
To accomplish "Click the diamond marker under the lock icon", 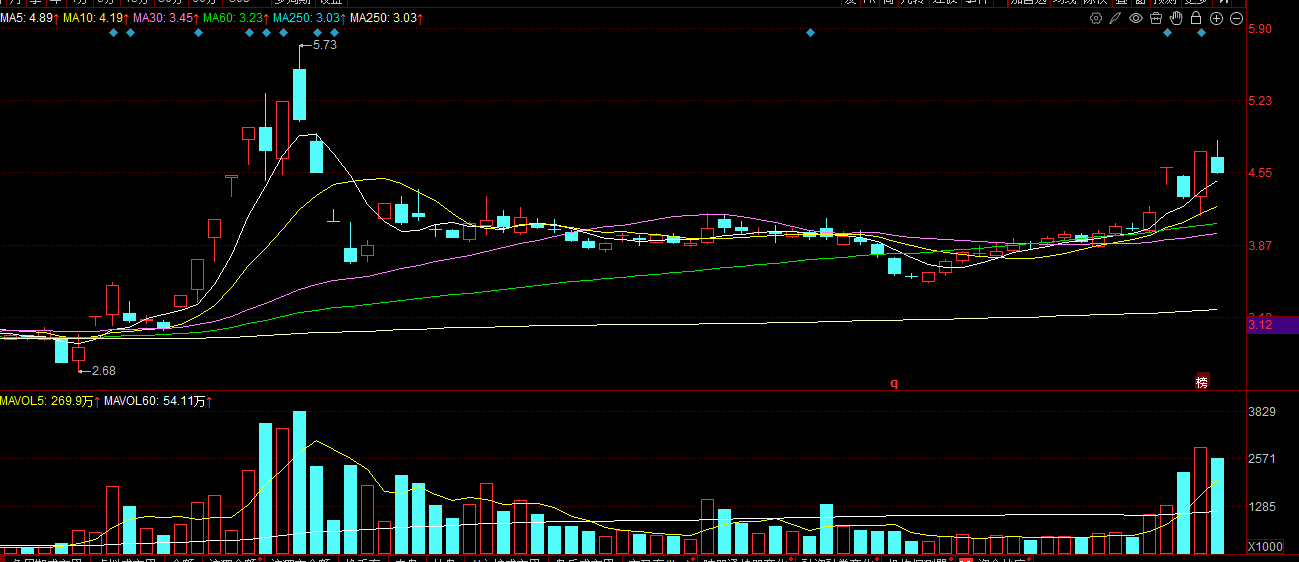I will pyautogui.click(x=1202, y=33).
